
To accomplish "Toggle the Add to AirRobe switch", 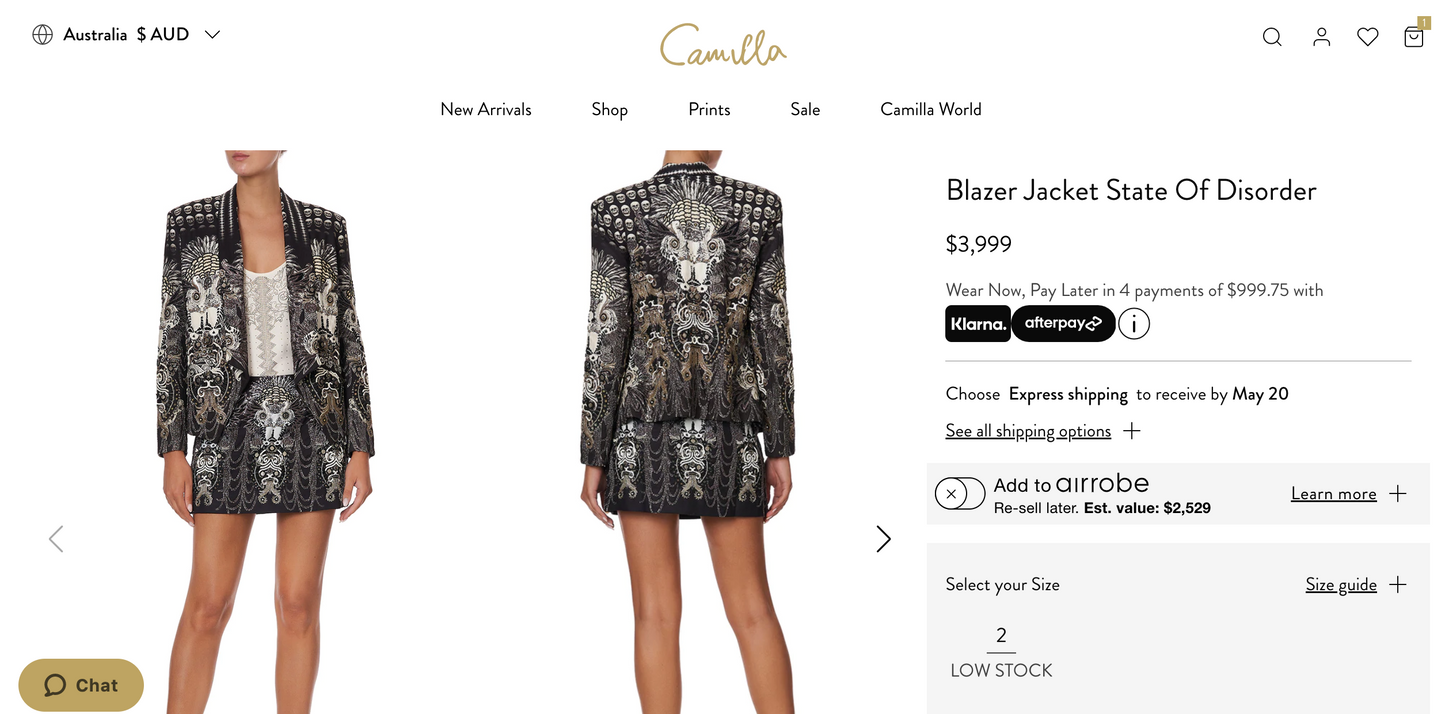I will tap(960, 494).
